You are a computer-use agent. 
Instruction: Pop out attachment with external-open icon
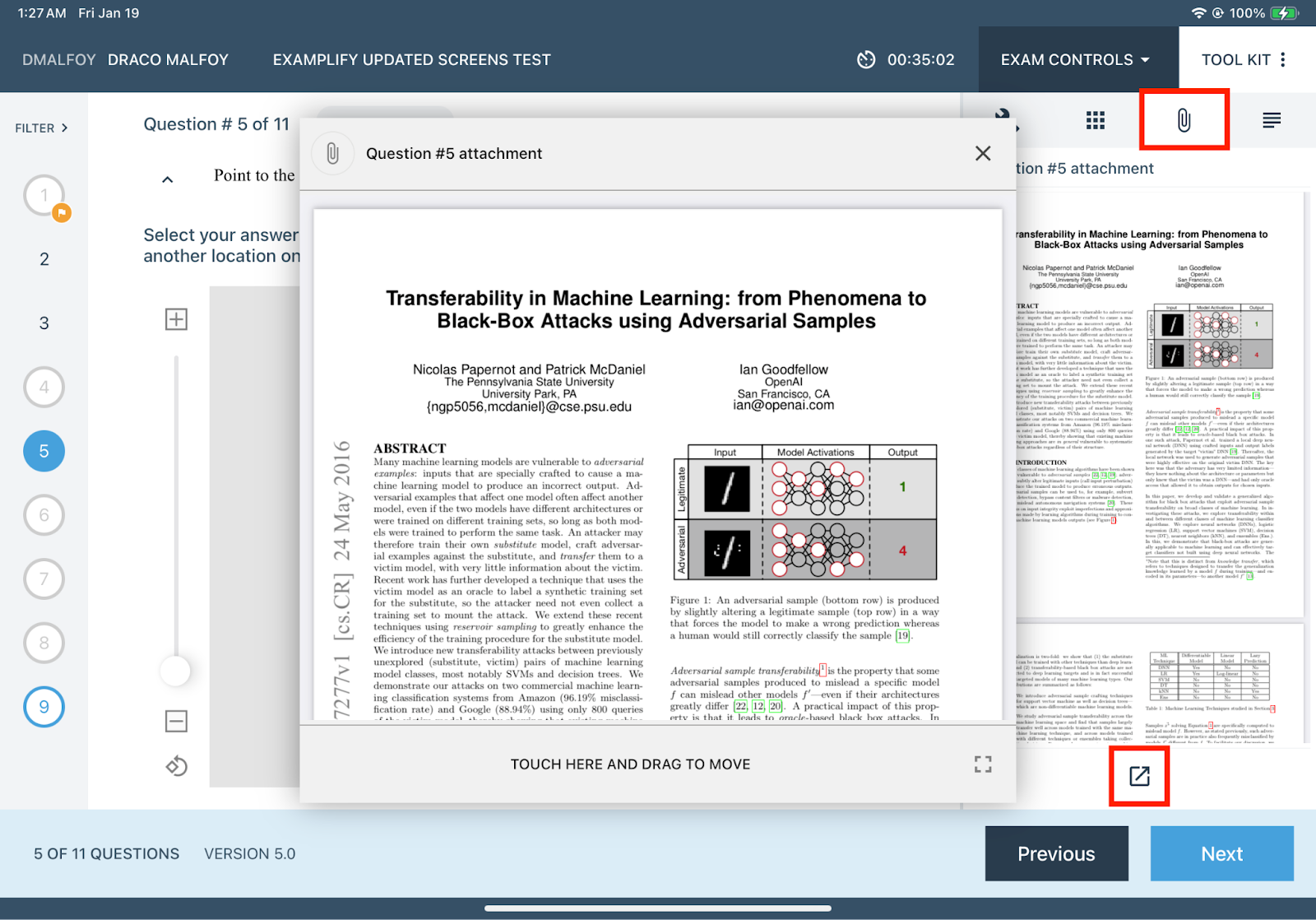1139,776
